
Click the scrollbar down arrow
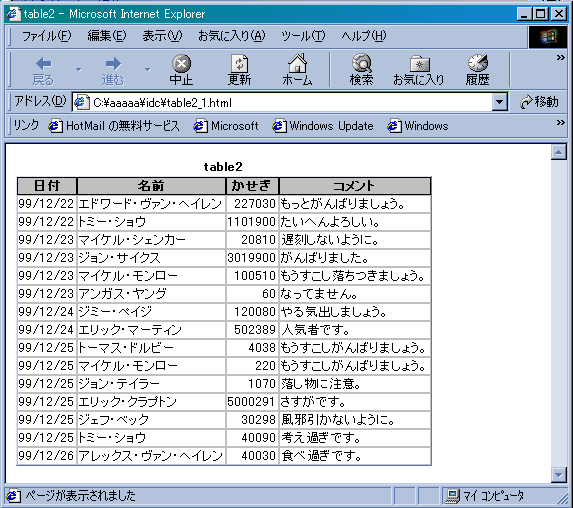(x=559, y=475)
